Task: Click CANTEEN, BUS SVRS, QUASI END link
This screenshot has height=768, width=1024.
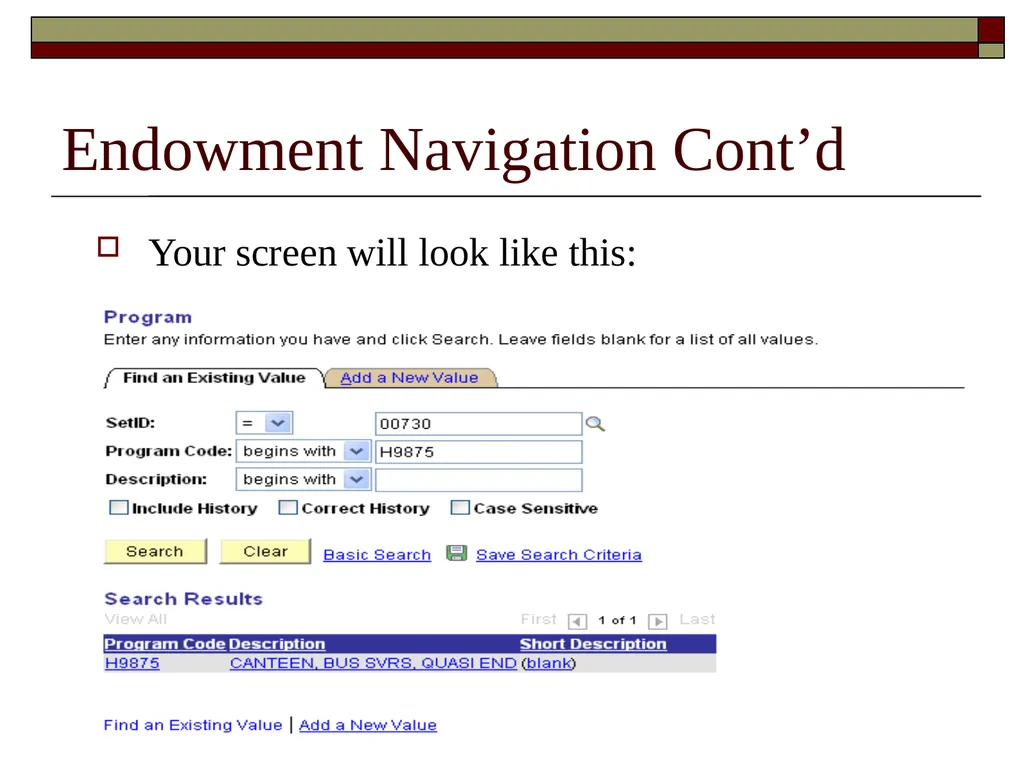Action: (374, 663)
